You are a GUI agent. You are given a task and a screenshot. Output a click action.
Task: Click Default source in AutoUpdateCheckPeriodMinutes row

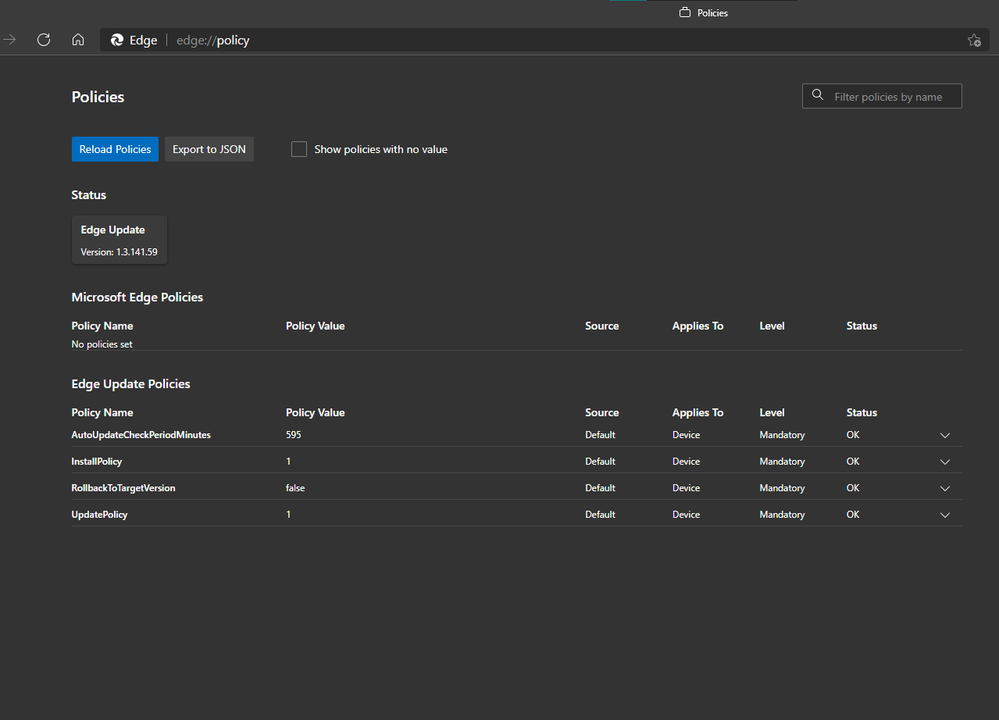coord(600,435)
